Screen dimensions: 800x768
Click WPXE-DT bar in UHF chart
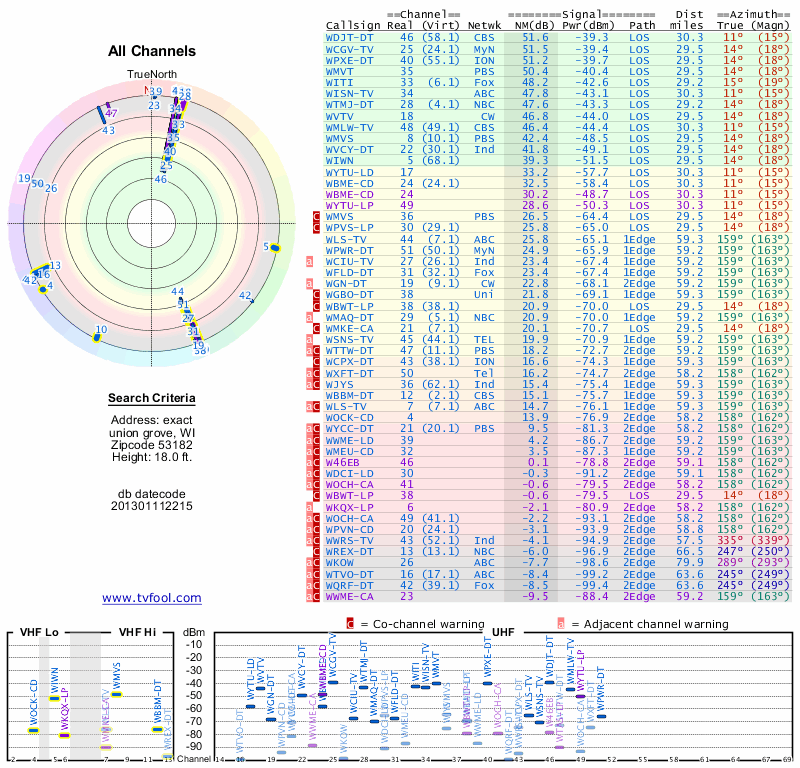(x=487, y=683)
